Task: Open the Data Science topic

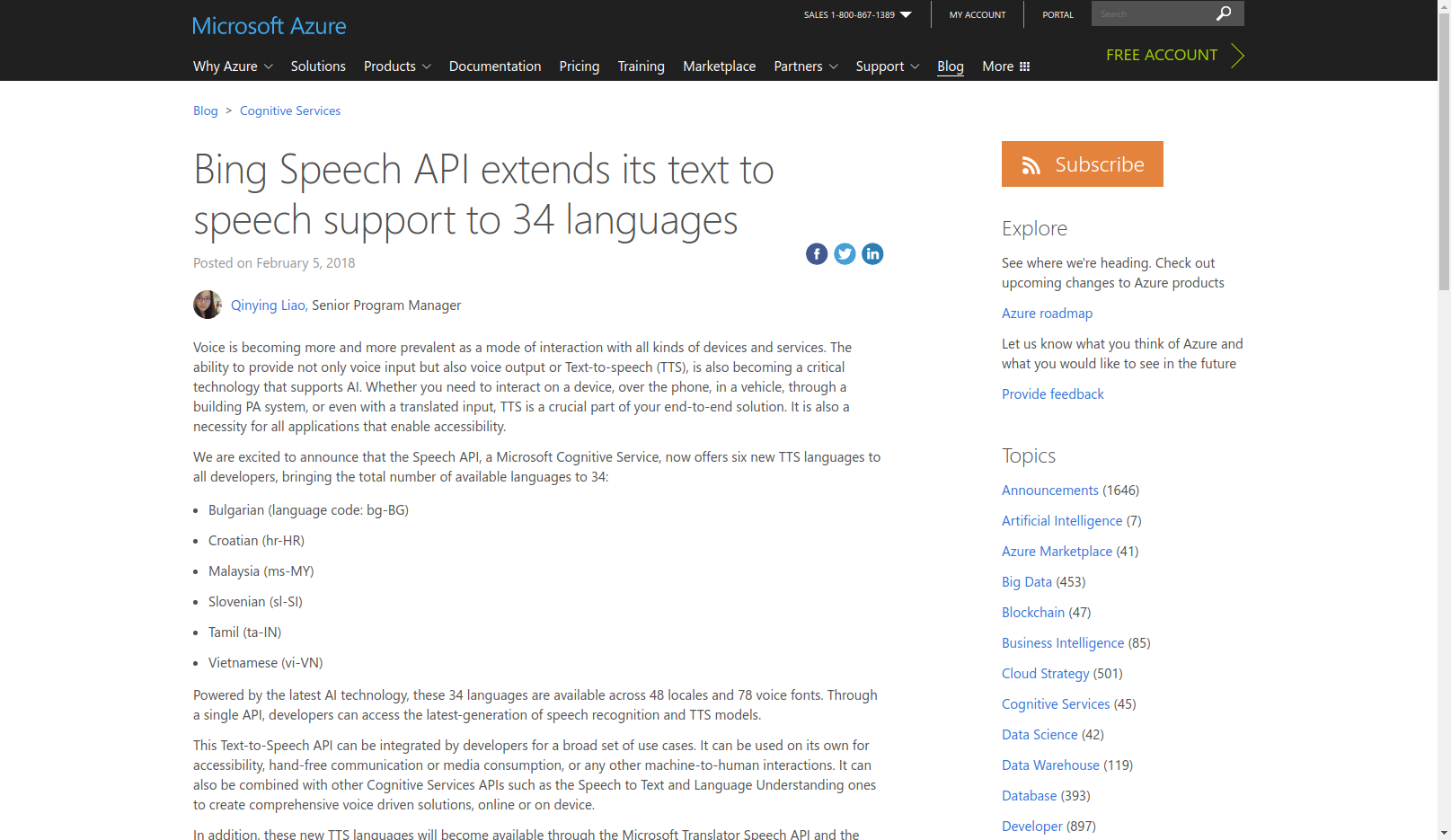Action: click(1040, 735)
